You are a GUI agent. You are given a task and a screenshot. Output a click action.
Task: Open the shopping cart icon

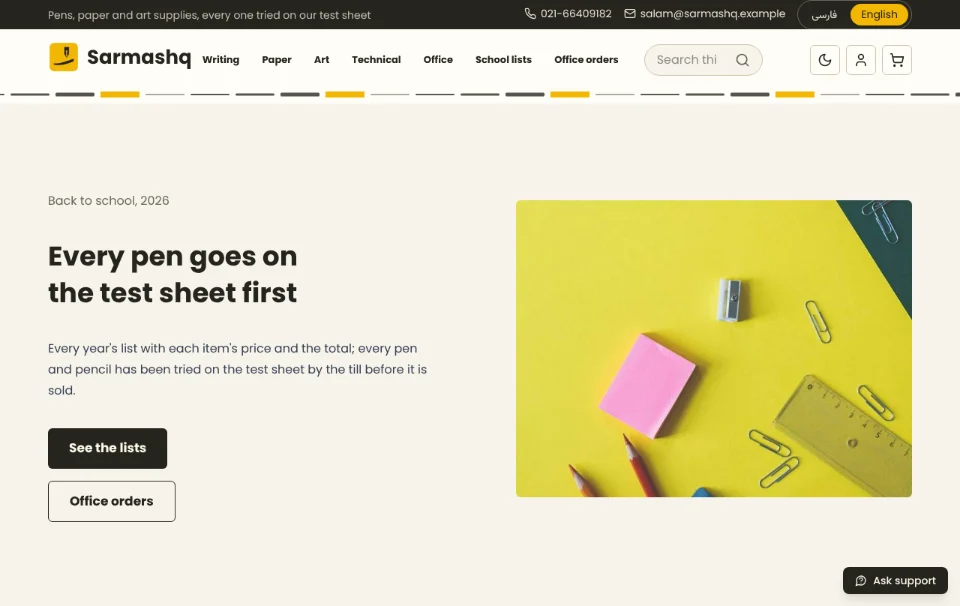tap(897, 60)
